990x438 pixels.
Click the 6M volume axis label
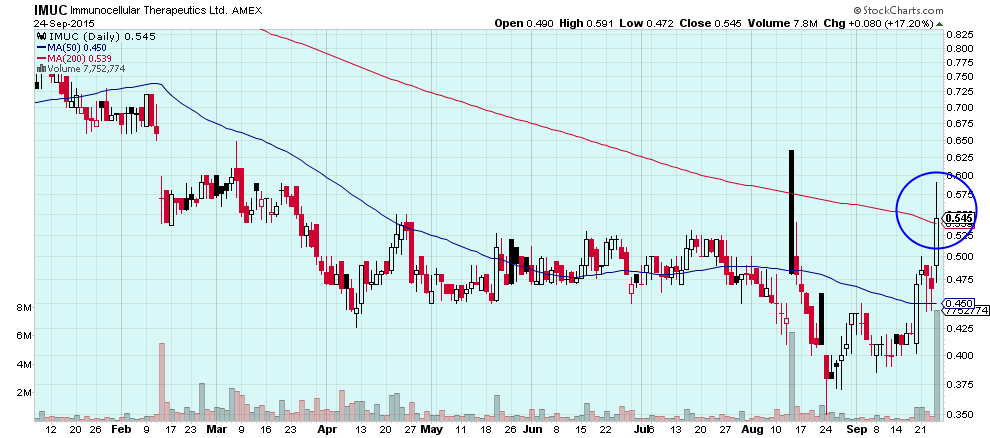[24, 336]
